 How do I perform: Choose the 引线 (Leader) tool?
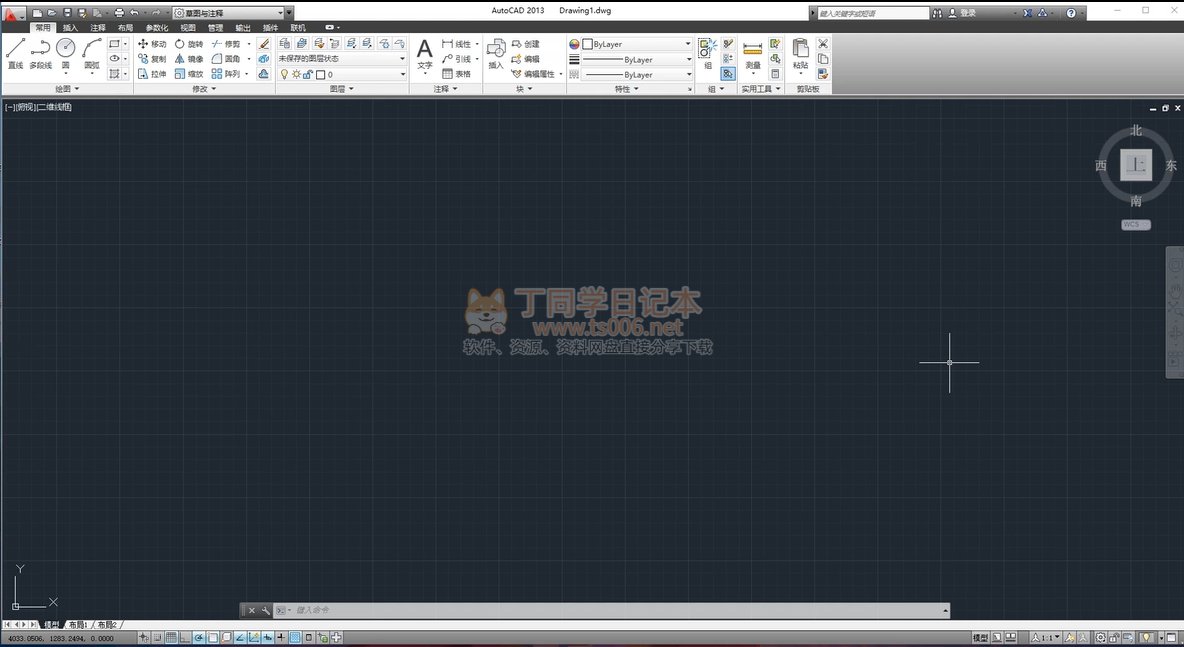(457, 59)
